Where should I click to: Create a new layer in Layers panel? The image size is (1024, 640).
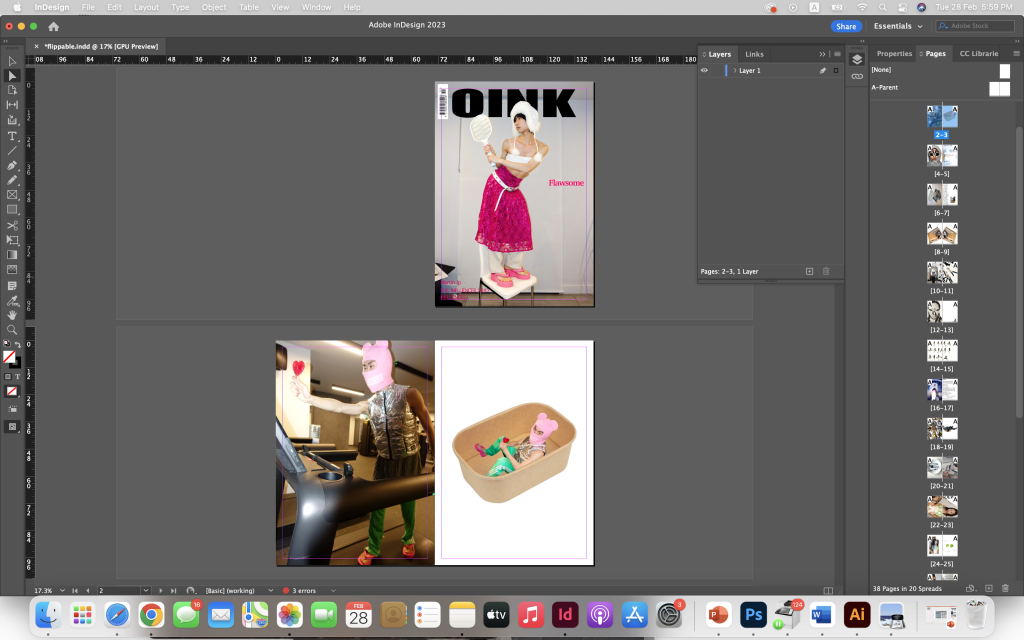(809, 271)
